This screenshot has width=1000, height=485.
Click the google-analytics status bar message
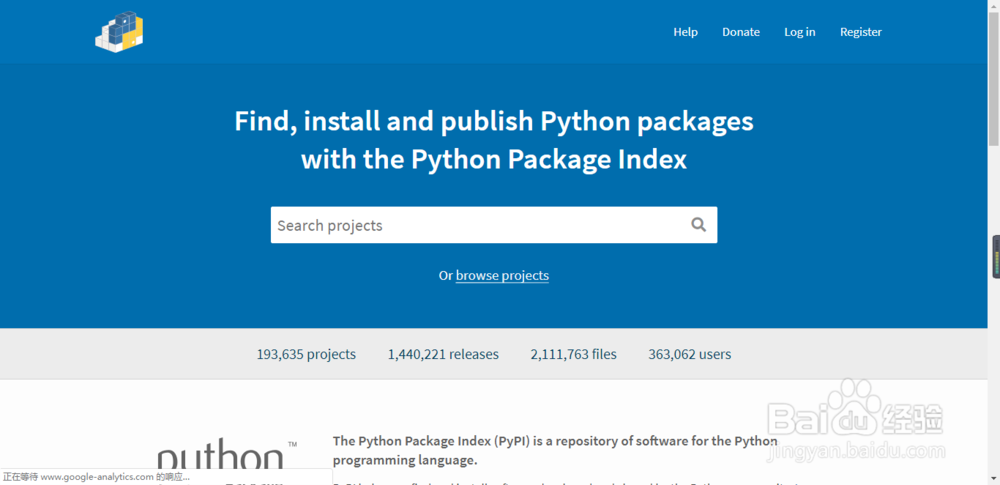click(96, 477)
